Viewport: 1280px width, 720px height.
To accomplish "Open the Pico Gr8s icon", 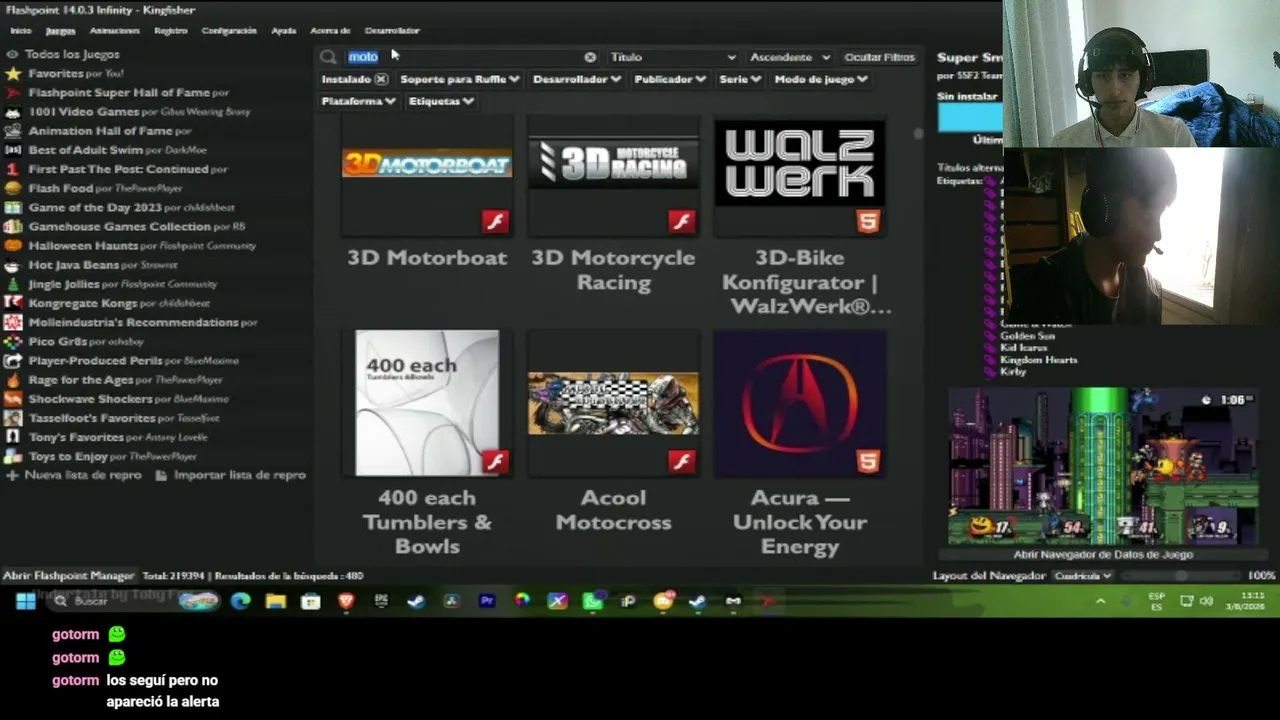I will tap(13, 341).
